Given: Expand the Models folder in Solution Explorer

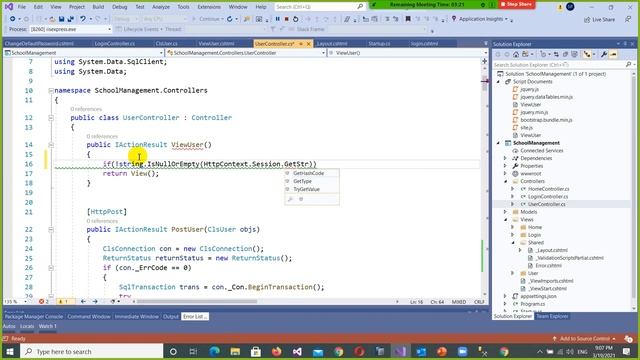Looking at the screenshot, I should click(x=505, y=212).
